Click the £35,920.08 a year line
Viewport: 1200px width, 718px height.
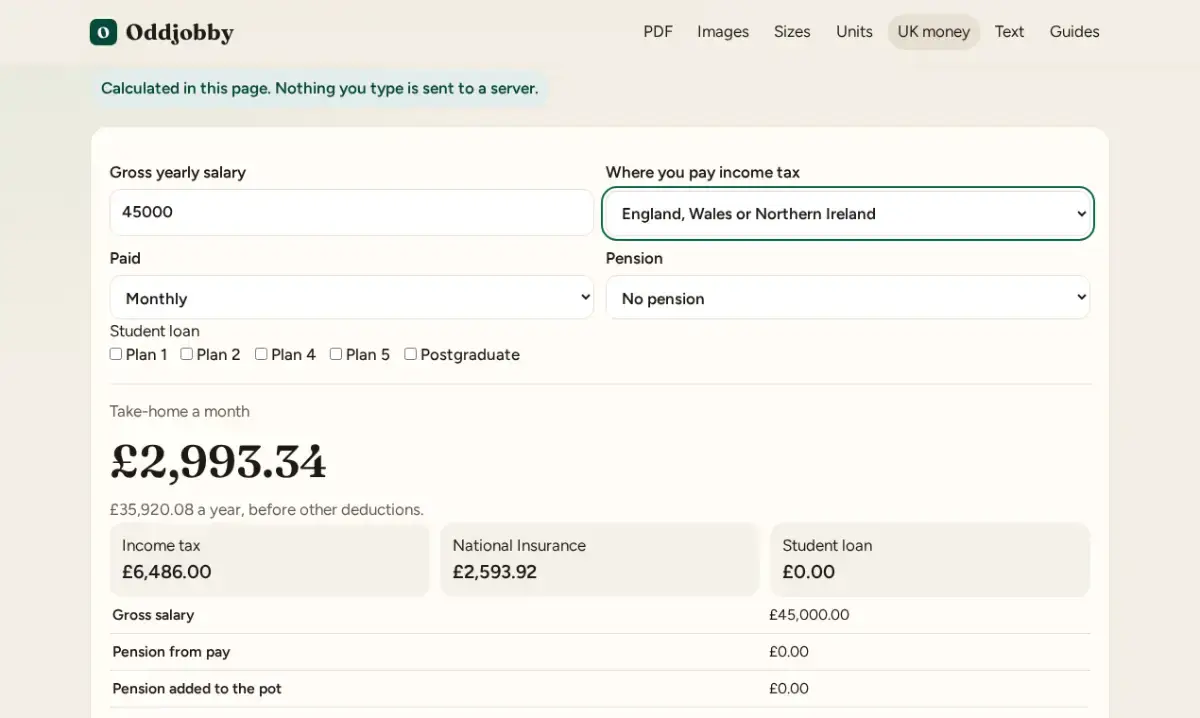pos(267,510)
